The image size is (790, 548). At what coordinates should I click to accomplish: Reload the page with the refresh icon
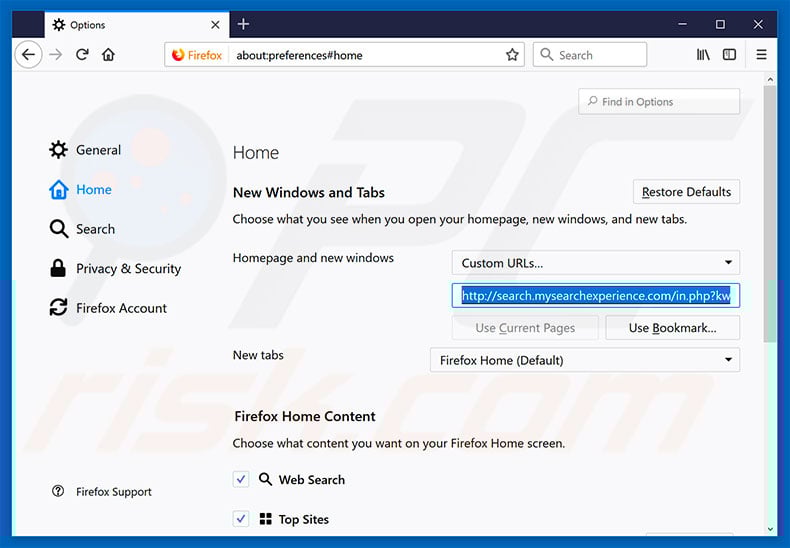(x=82, y=54)
